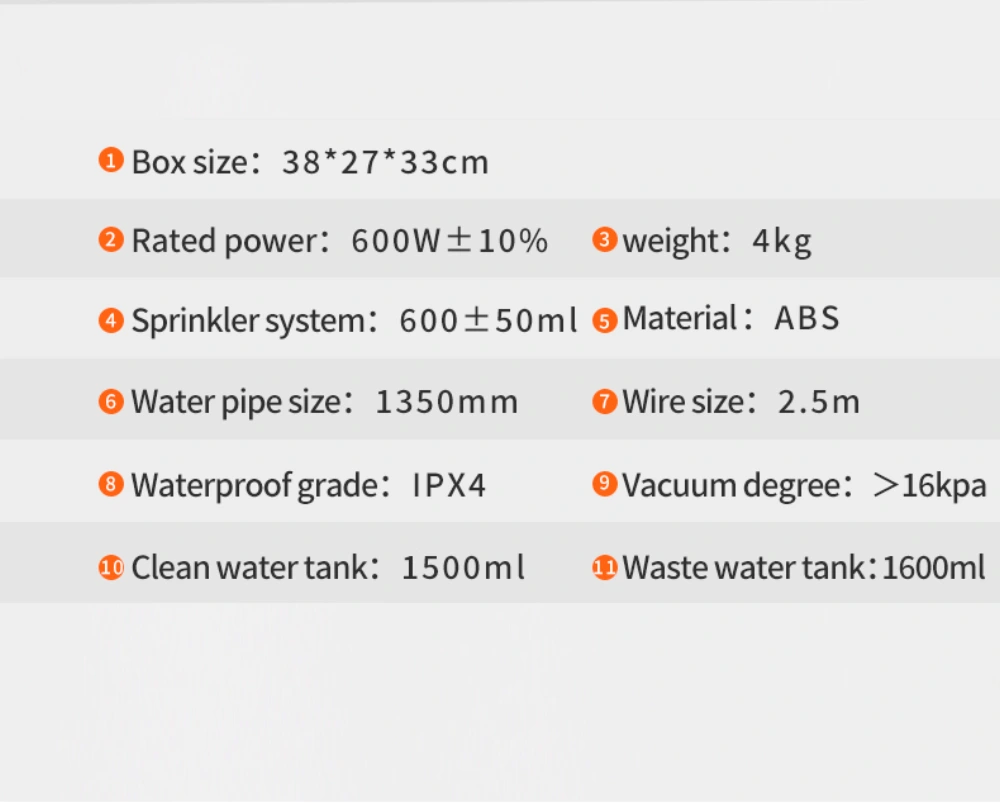Select the Material ABS specification text
Image resolution: width=1000 pixels, height=803 pixels.
[730, 319]
